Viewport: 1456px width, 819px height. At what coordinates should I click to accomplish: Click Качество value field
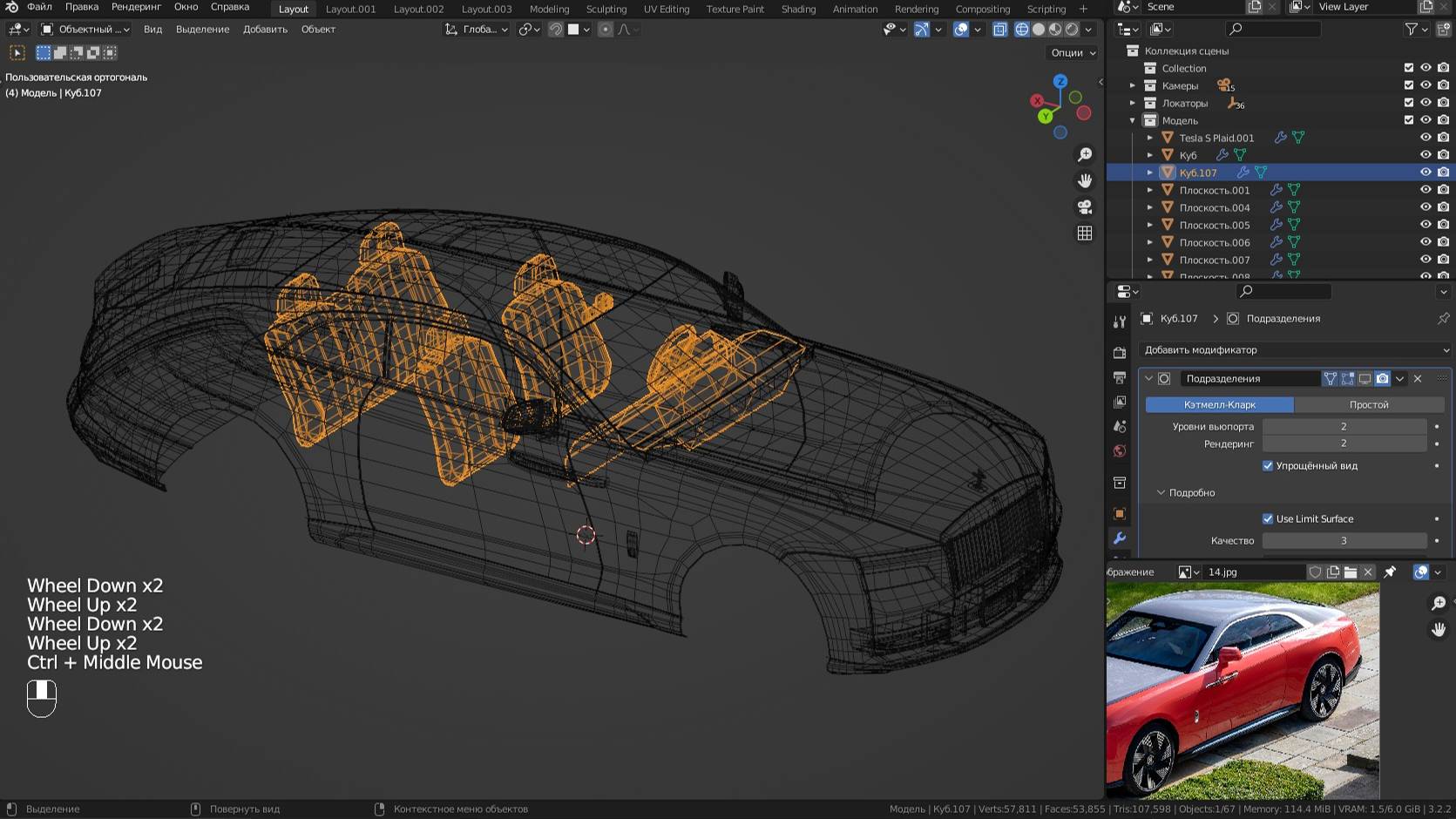1344,540
